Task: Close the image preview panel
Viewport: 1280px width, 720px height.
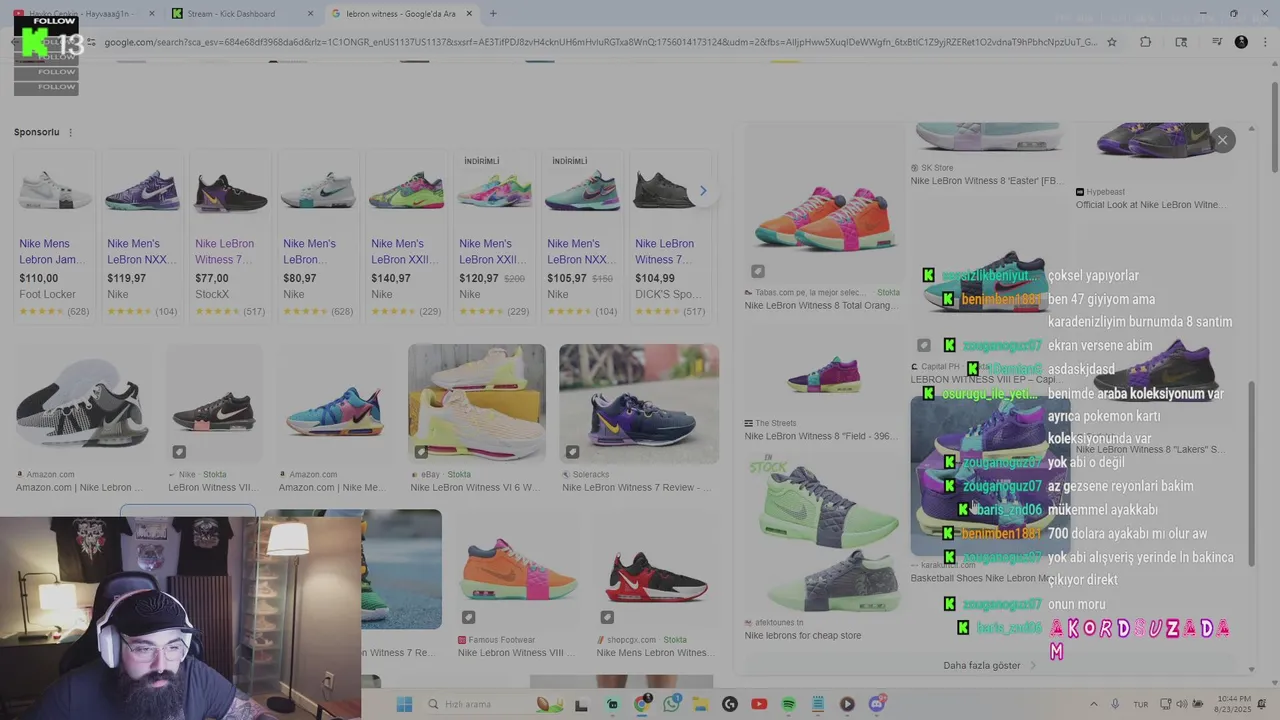Action: click(x=1222, y=140)
